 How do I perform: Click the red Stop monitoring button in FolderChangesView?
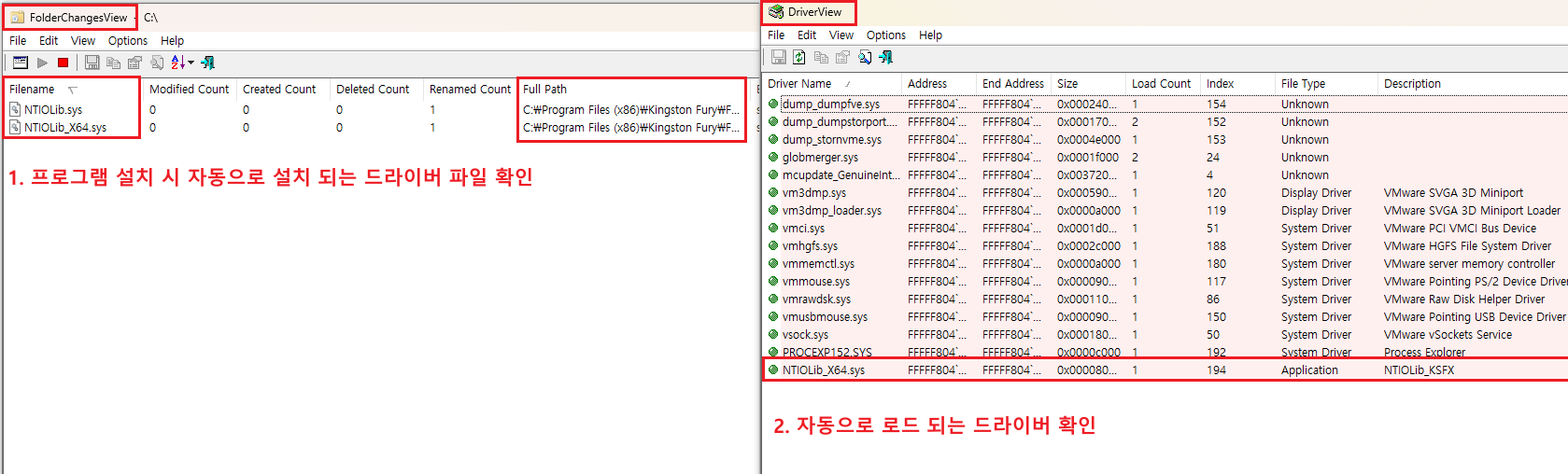[63, 63]
